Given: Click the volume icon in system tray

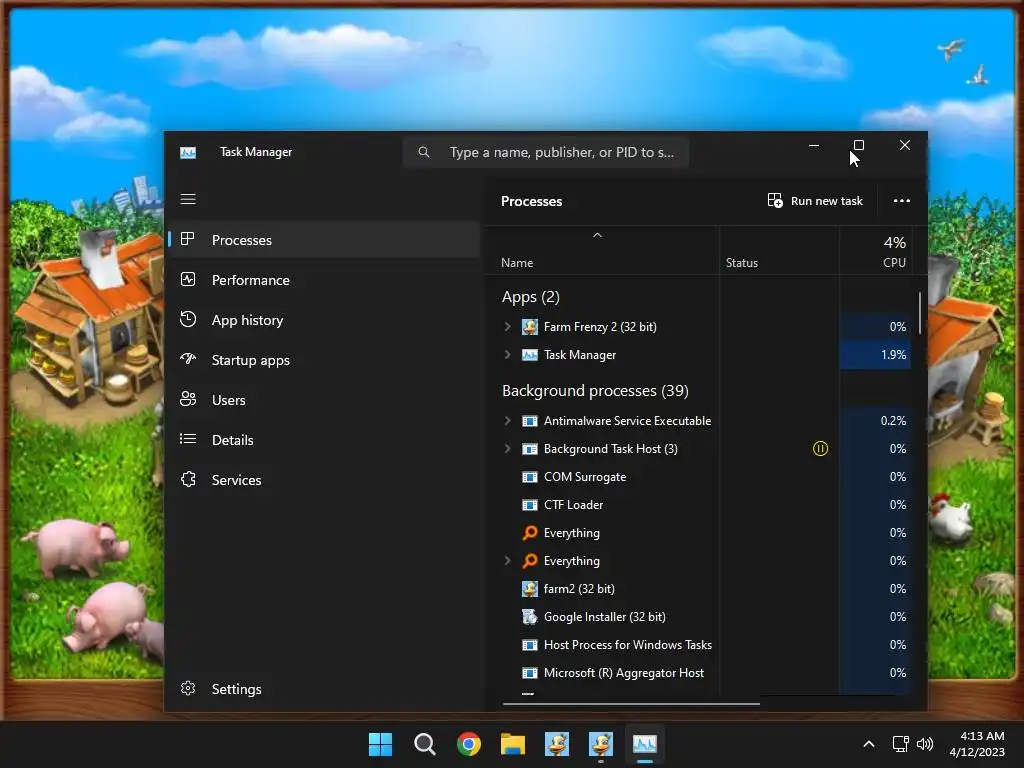Looking at the screenshot, I should (925, 744).
